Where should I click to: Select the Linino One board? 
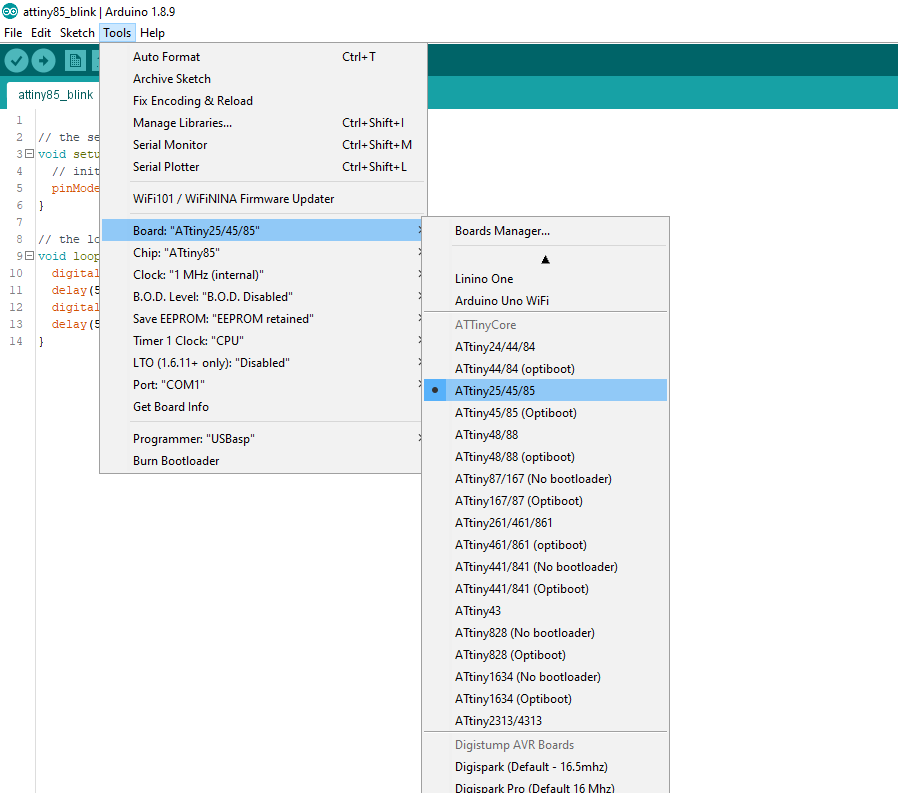pyautogui.click(x=545, y=279)
